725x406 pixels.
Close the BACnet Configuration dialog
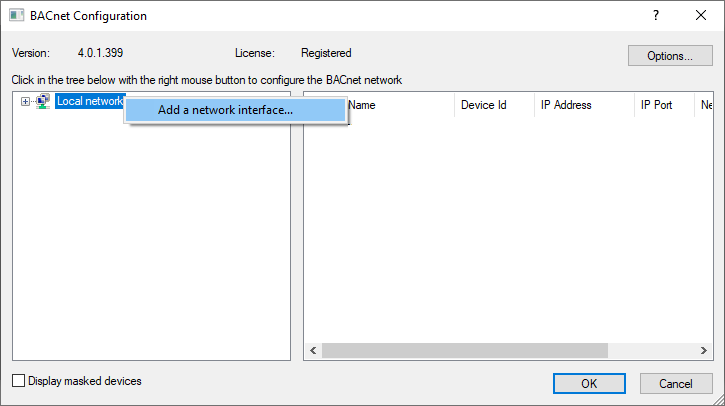pos(701,16)
